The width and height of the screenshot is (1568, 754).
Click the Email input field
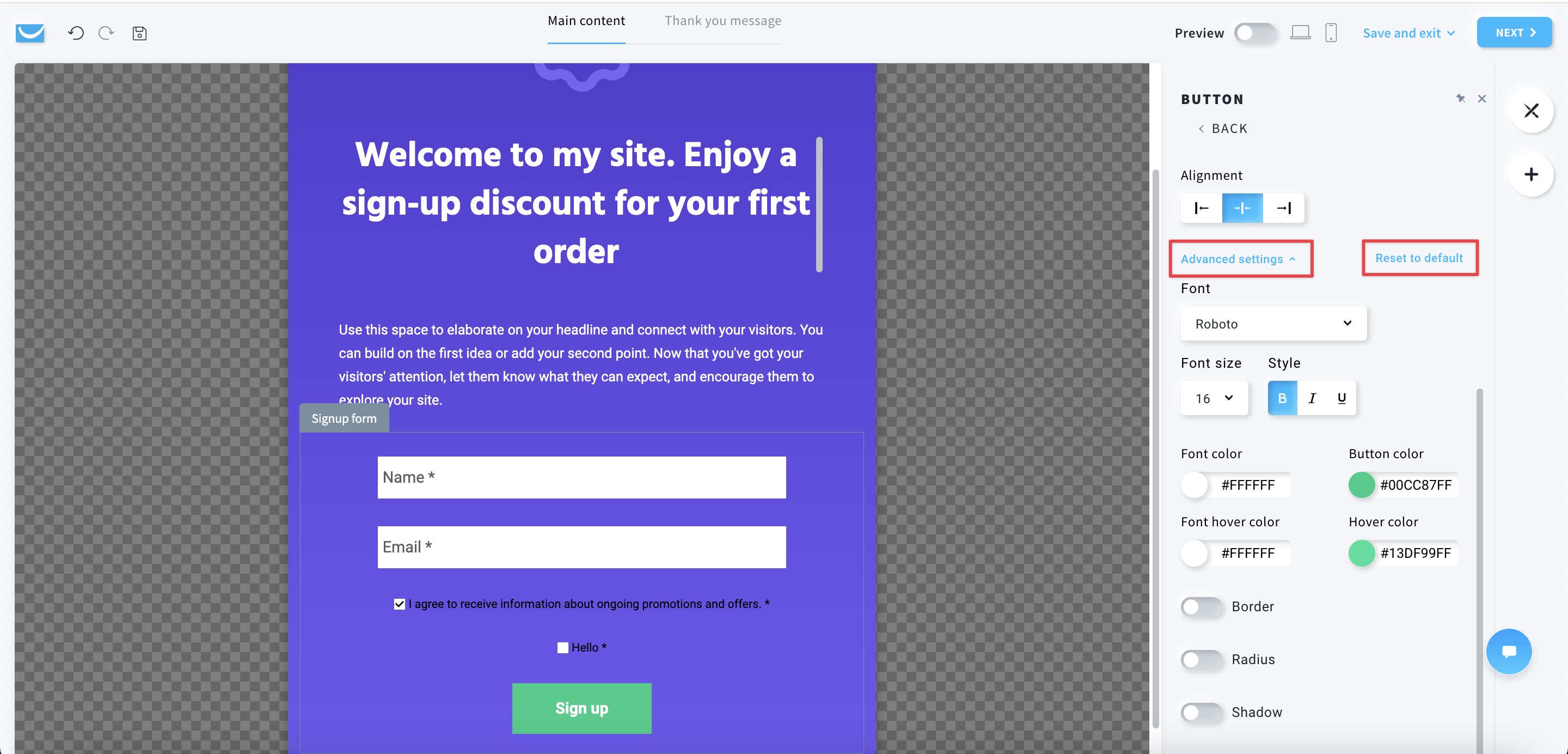581,547
